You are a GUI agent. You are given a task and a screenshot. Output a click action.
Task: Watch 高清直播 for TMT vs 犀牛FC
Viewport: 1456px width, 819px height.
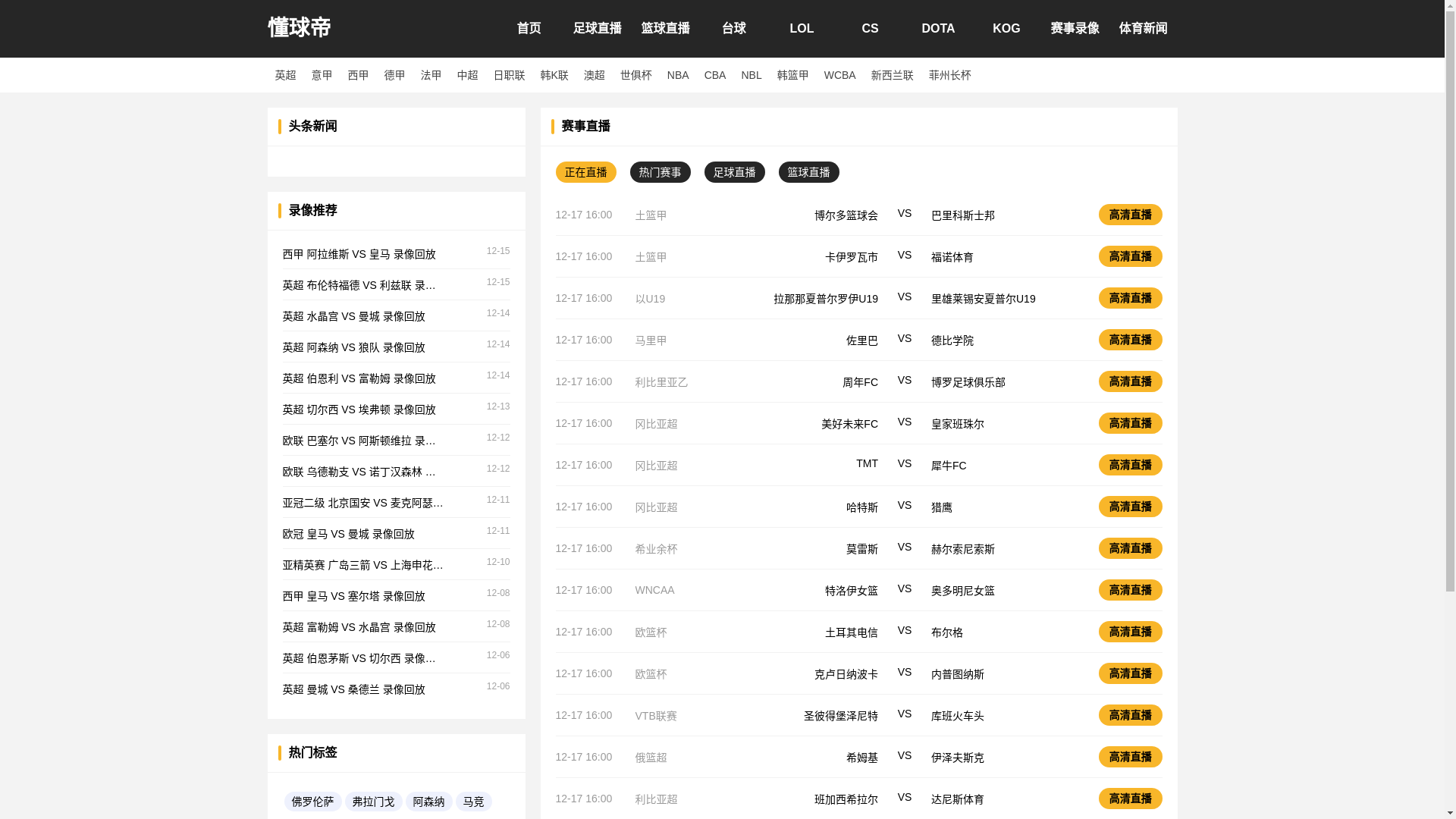coord(1130,465)
